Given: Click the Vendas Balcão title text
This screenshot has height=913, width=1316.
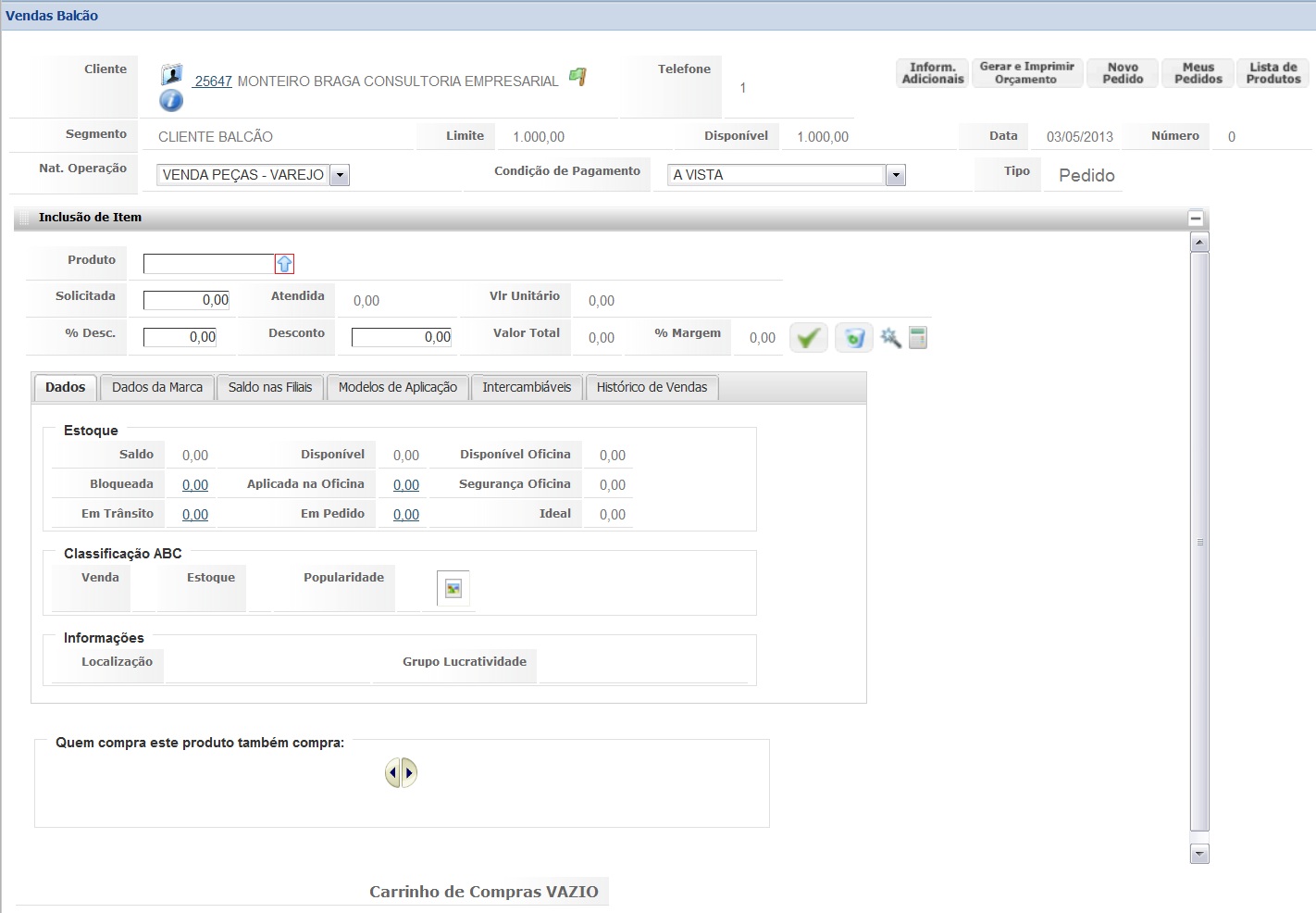Looking at the screenshot, I should [x=52, y=16].
